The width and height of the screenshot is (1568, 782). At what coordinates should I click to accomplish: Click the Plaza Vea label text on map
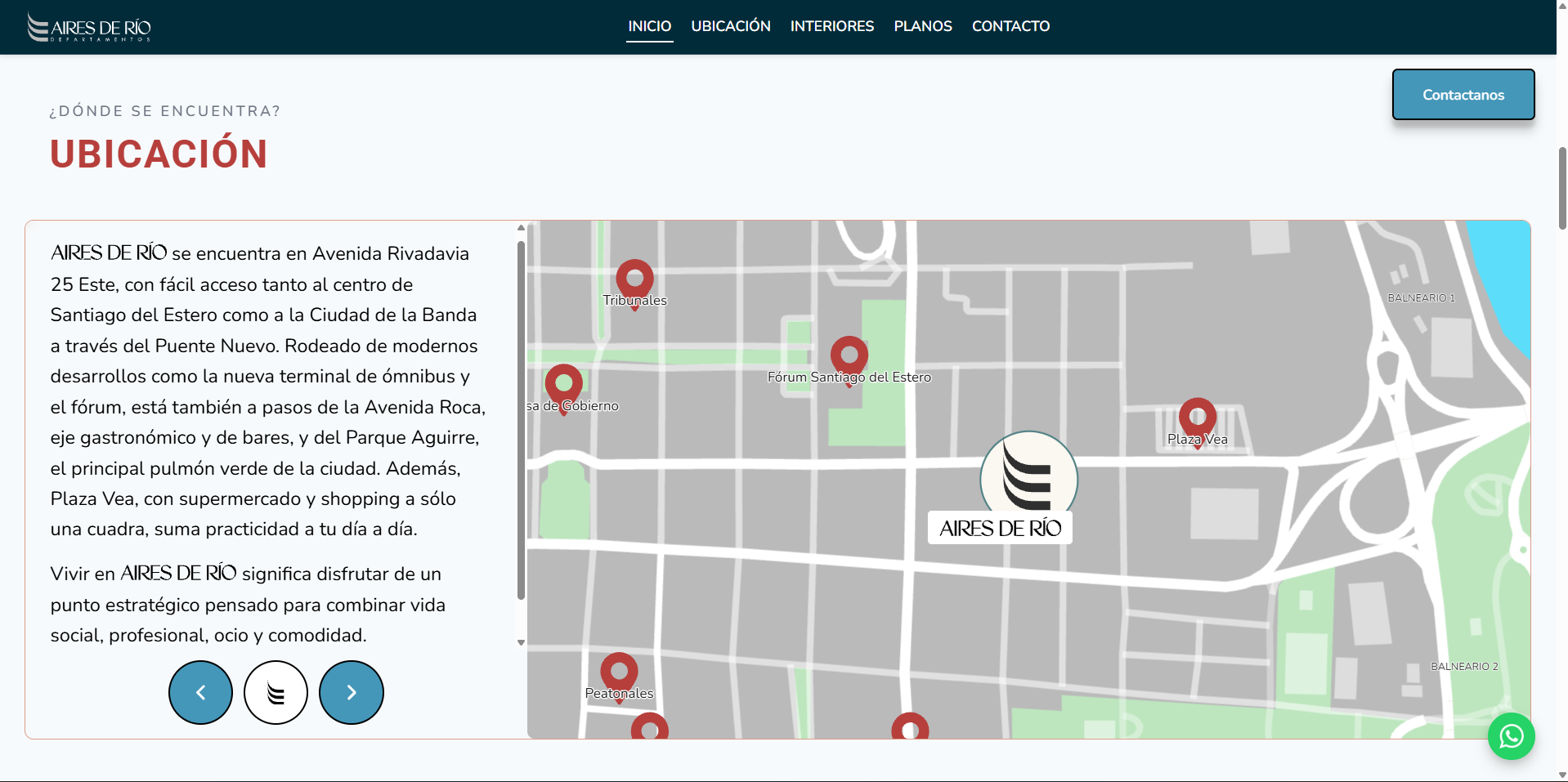[x=1197, y=439]
